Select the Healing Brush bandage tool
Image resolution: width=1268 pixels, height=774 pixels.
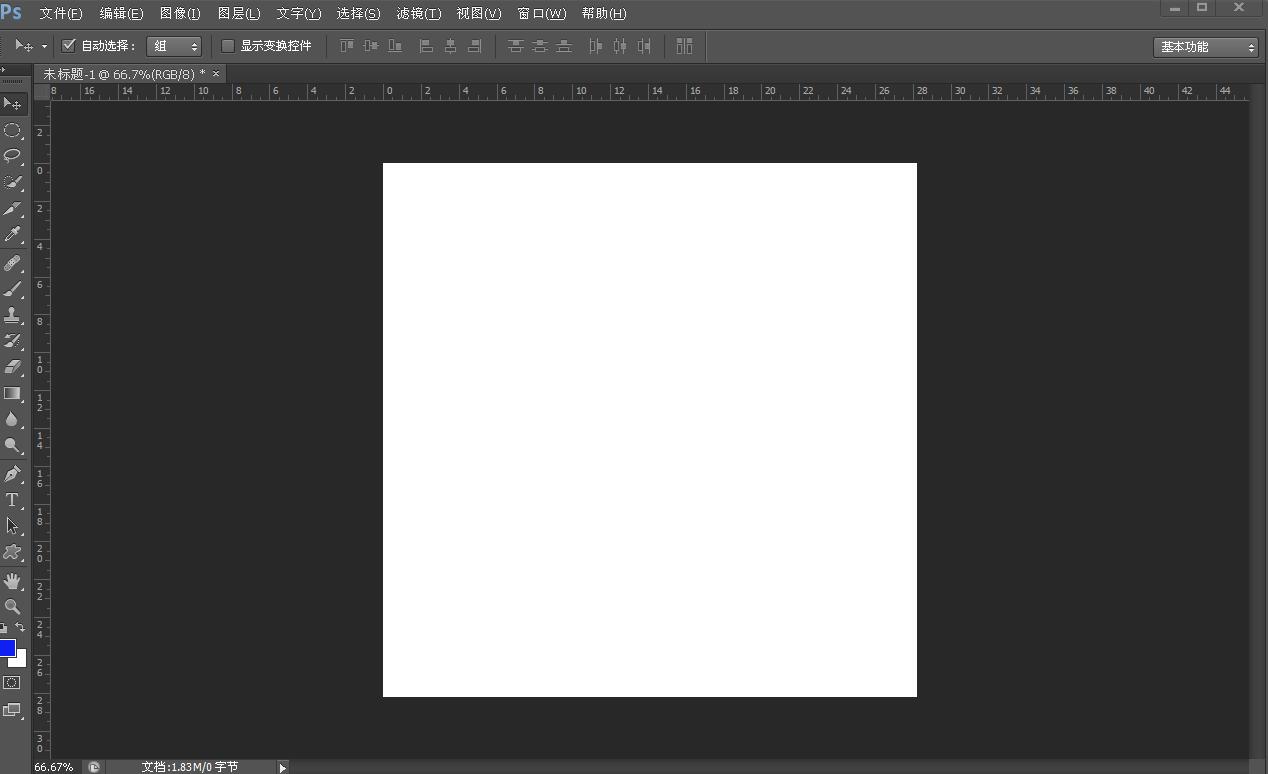point(13,263)
